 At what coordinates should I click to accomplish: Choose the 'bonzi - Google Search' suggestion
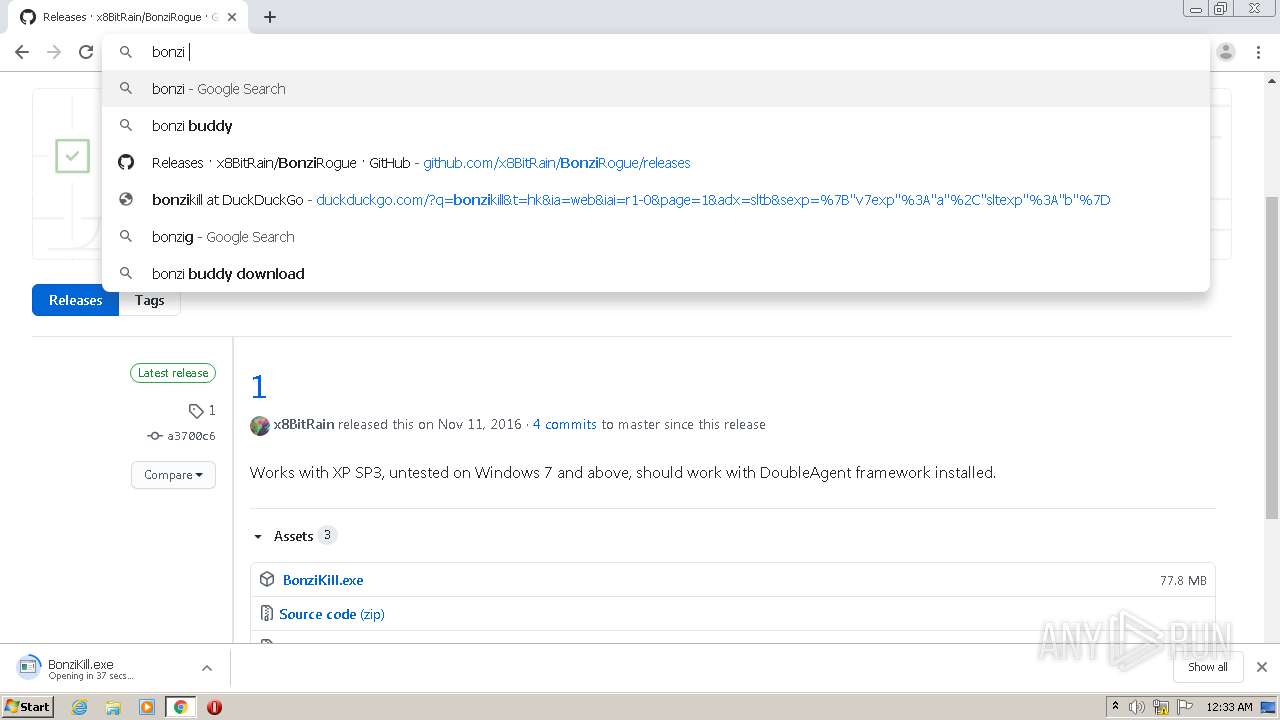[x=655, y=89]
